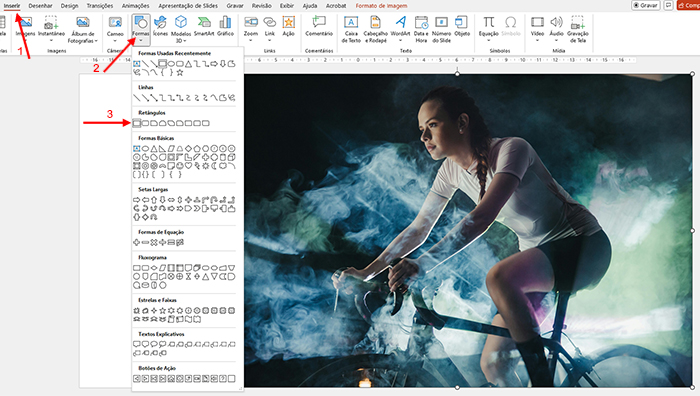Select the chevron arrow under Setas Largas
The width and height of the screenshot is (700, 396).
(x=197, y=208)
